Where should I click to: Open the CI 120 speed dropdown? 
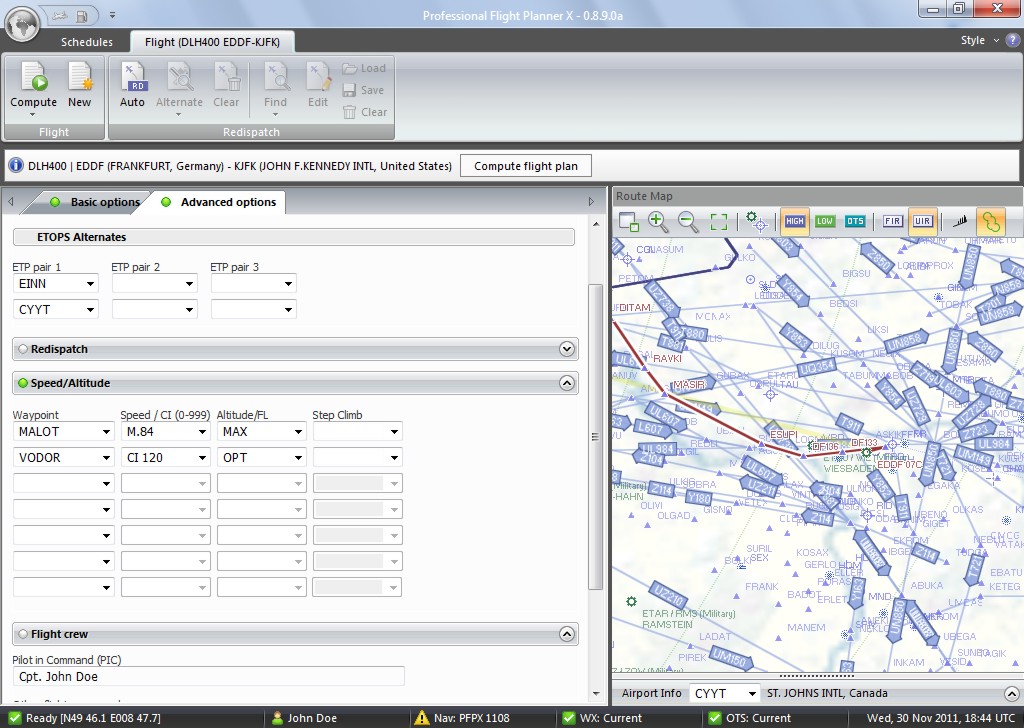coord(202,458)
